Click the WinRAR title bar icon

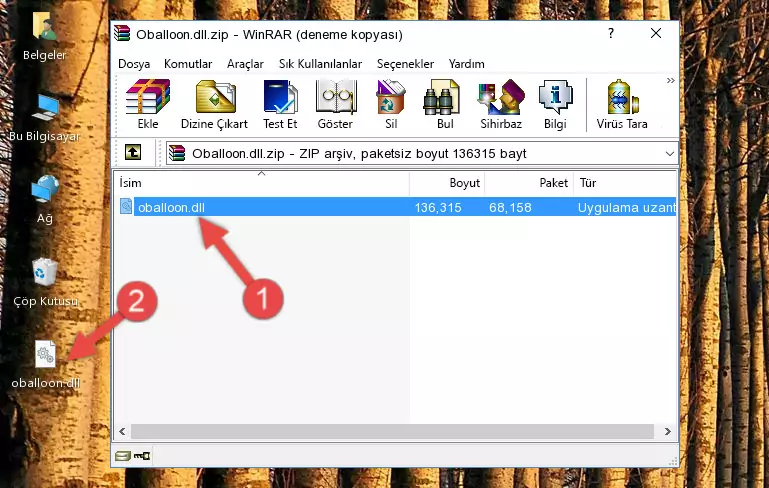122,33
